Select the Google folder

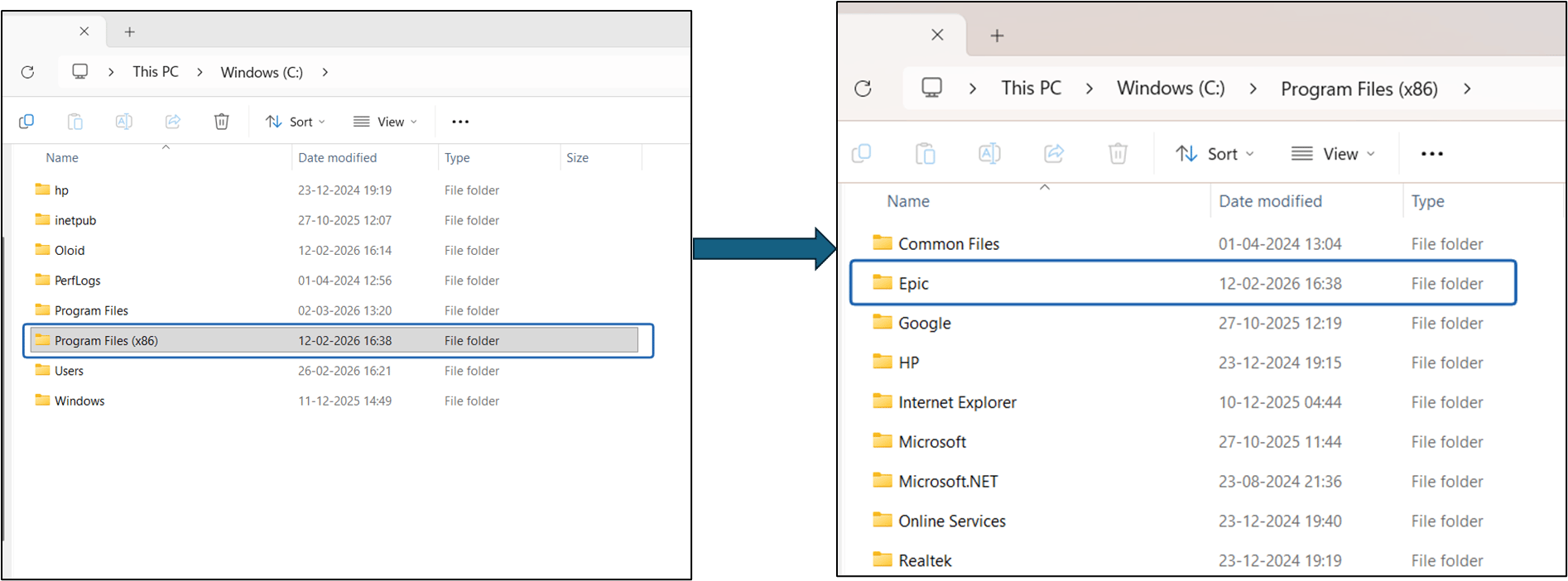pos(1184,323)
